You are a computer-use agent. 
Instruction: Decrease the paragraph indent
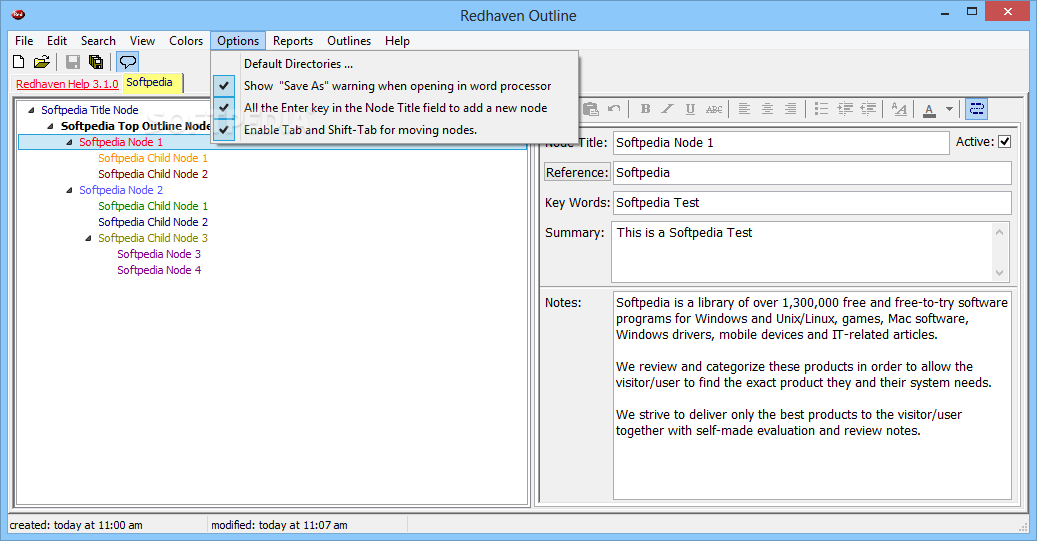868,109
